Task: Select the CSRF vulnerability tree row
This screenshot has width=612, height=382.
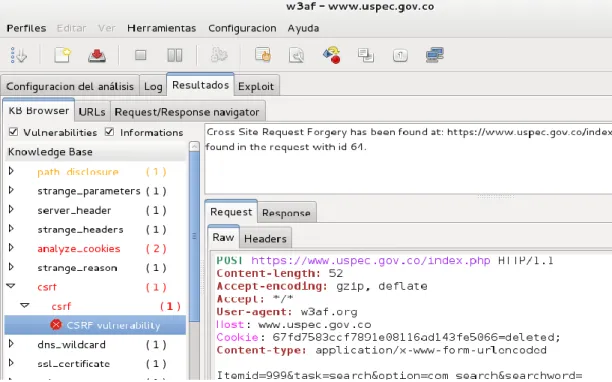Action: (95, 325)
